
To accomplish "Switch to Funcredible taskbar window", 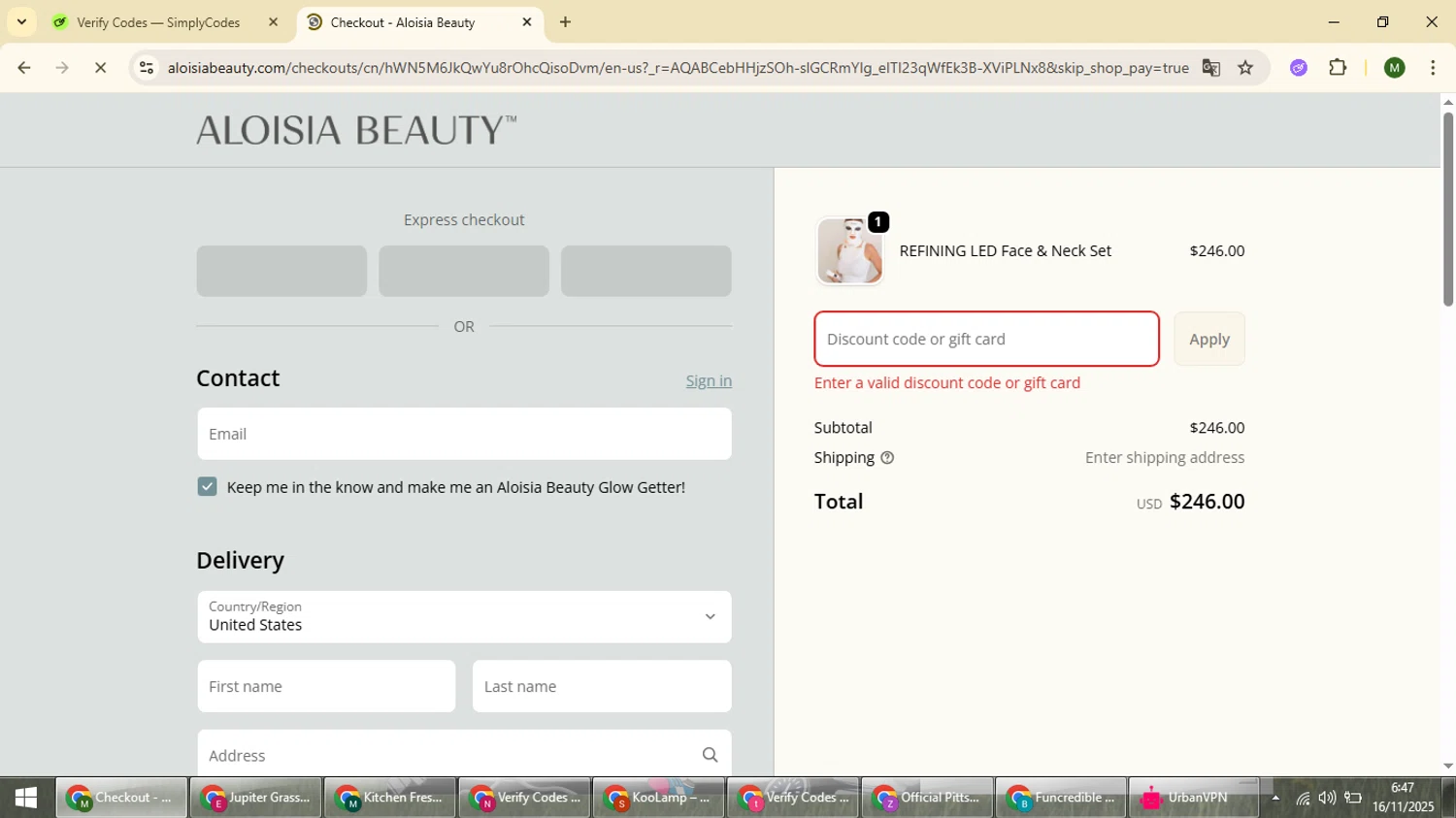I will tap(1061, 798).
